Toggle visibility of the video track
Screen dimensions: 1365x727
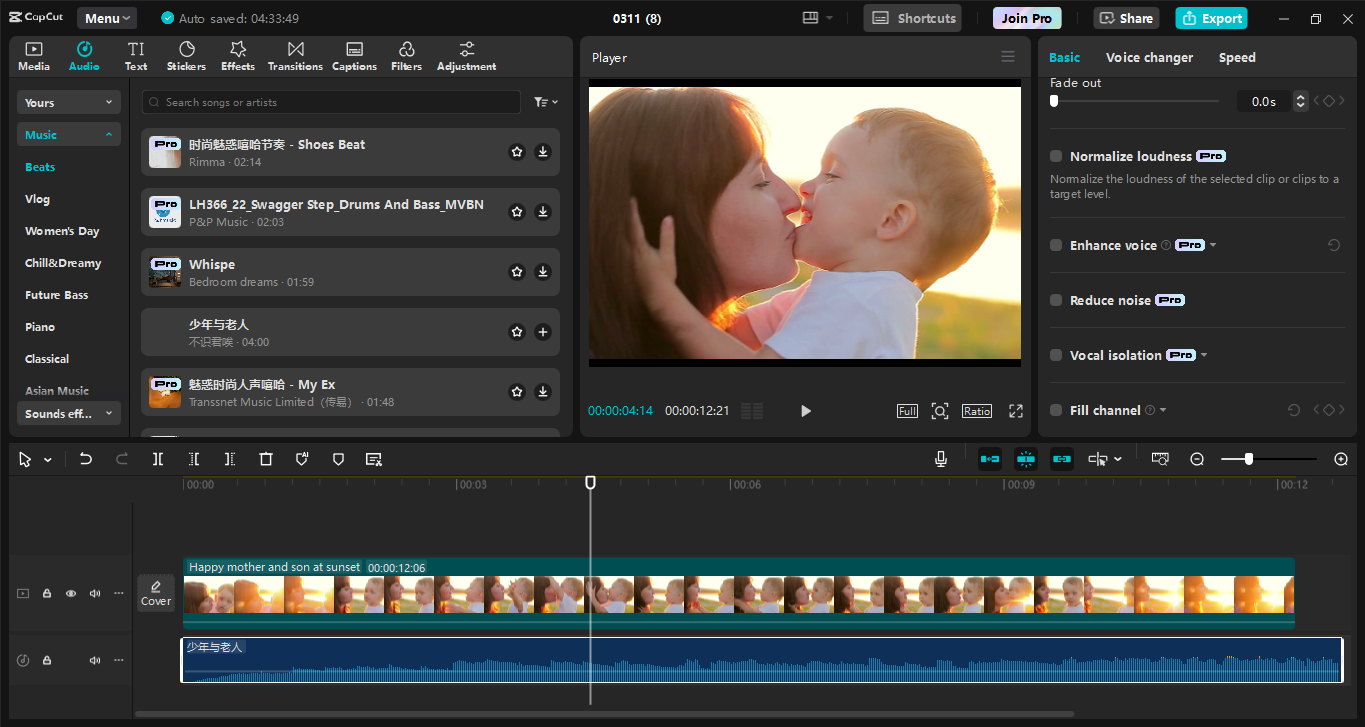pos(71,593)
